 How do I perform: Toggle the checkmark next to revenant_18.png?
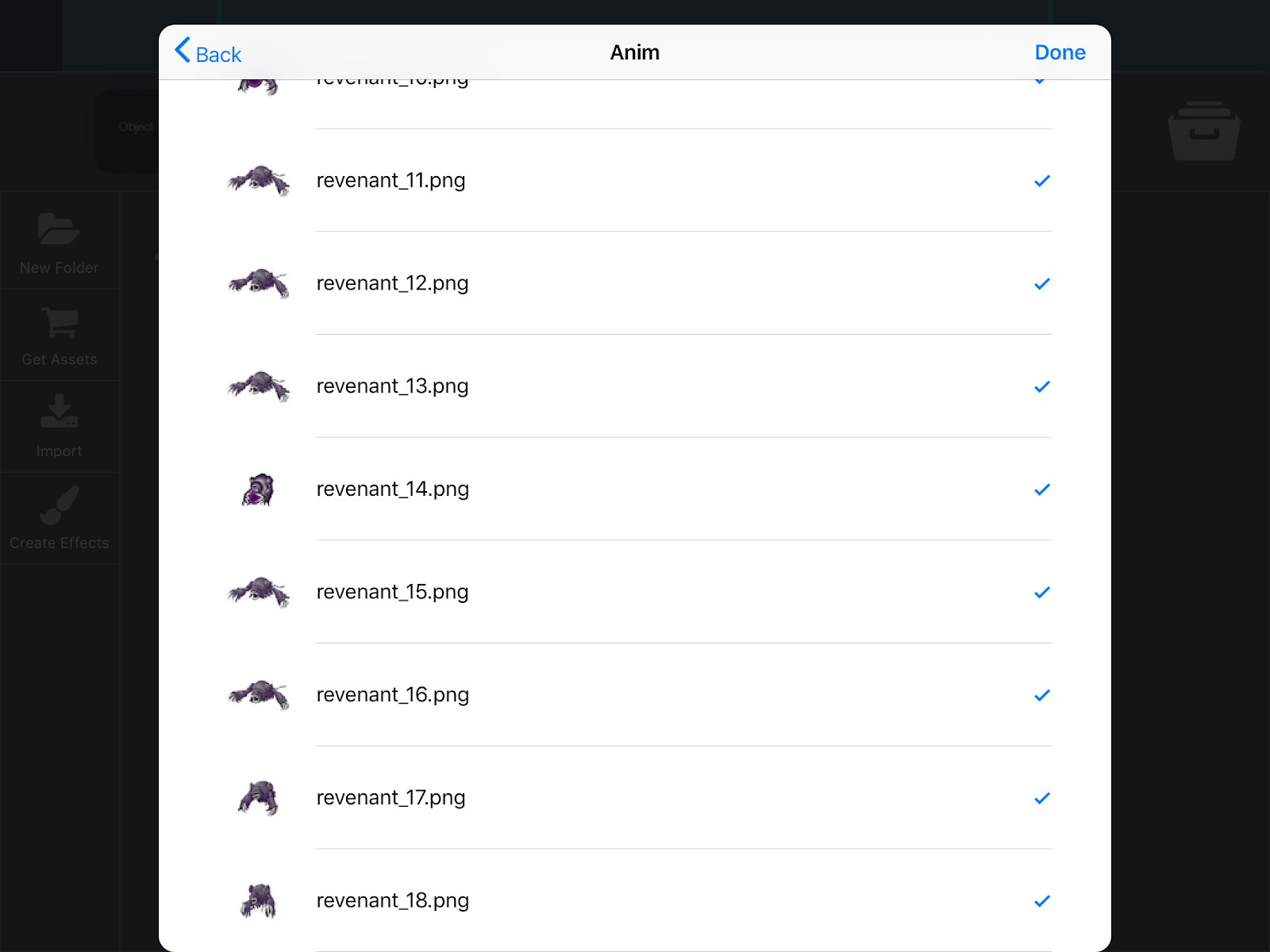click(1041, 901)
